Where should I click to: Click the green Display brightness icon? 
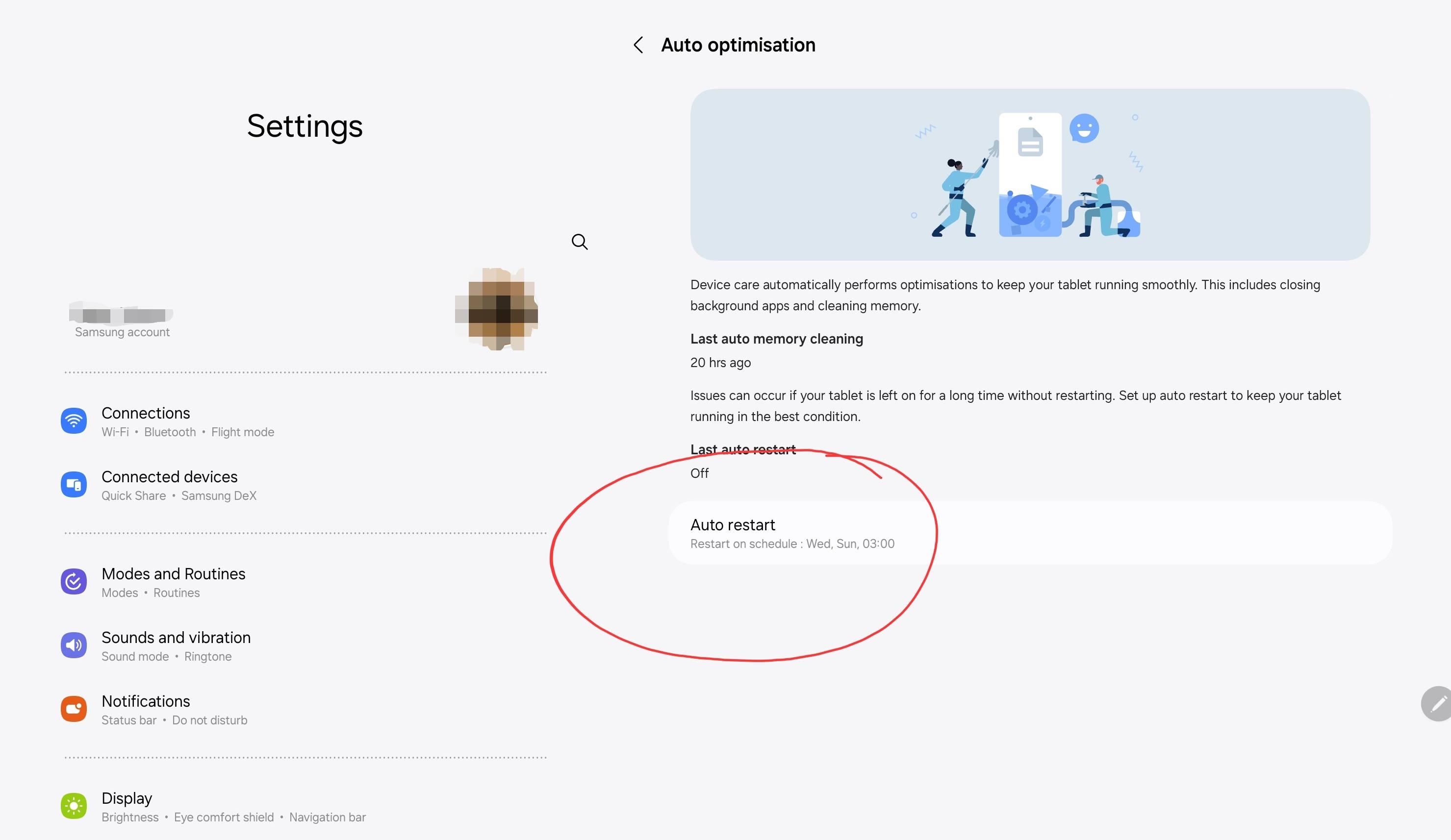(x=74, y=806)
